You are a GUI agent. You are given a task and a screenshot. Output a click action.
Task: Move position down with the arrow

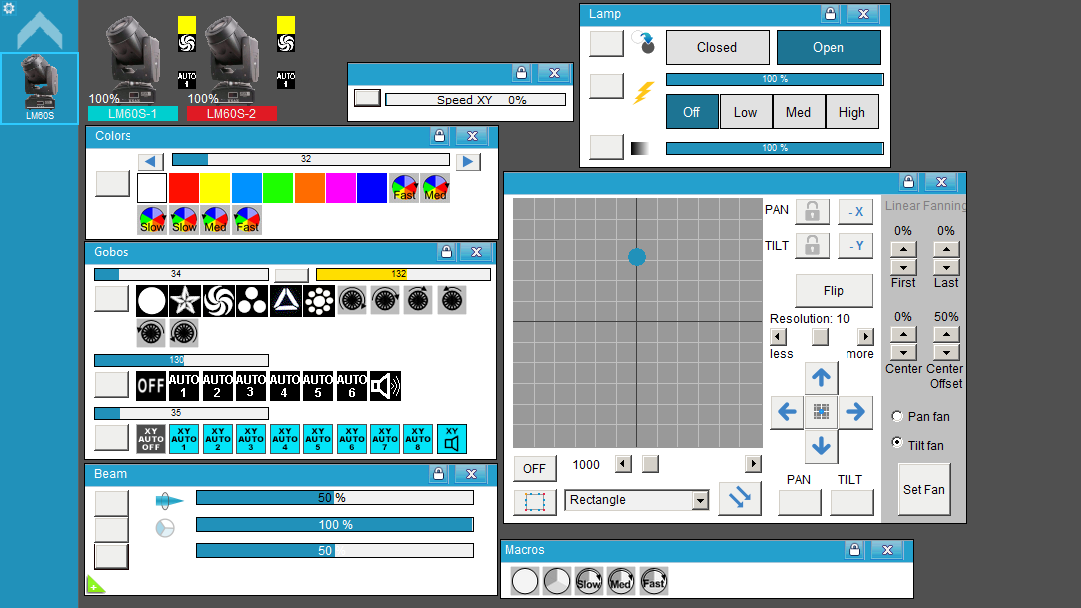pos(821,447)
